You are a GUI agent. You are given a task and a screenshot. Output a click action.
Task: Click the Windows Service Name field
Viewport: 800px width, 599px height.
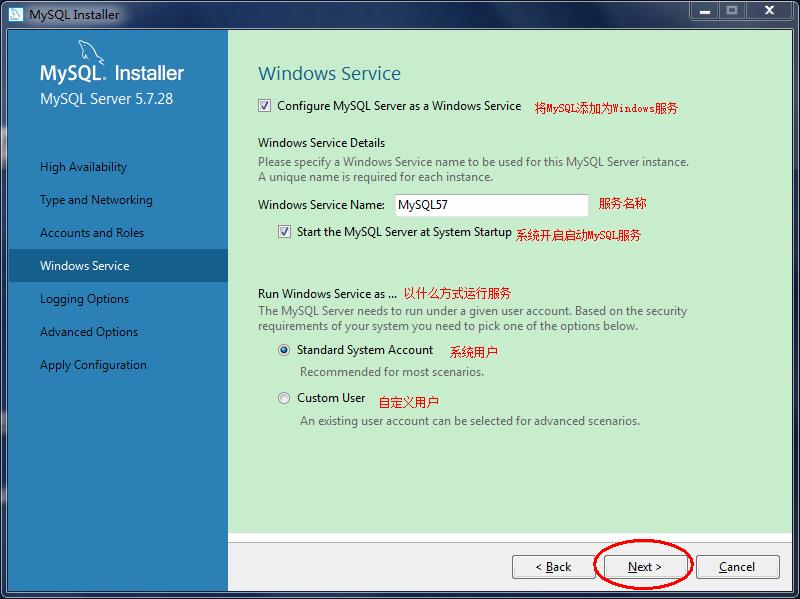click(491, 205)
